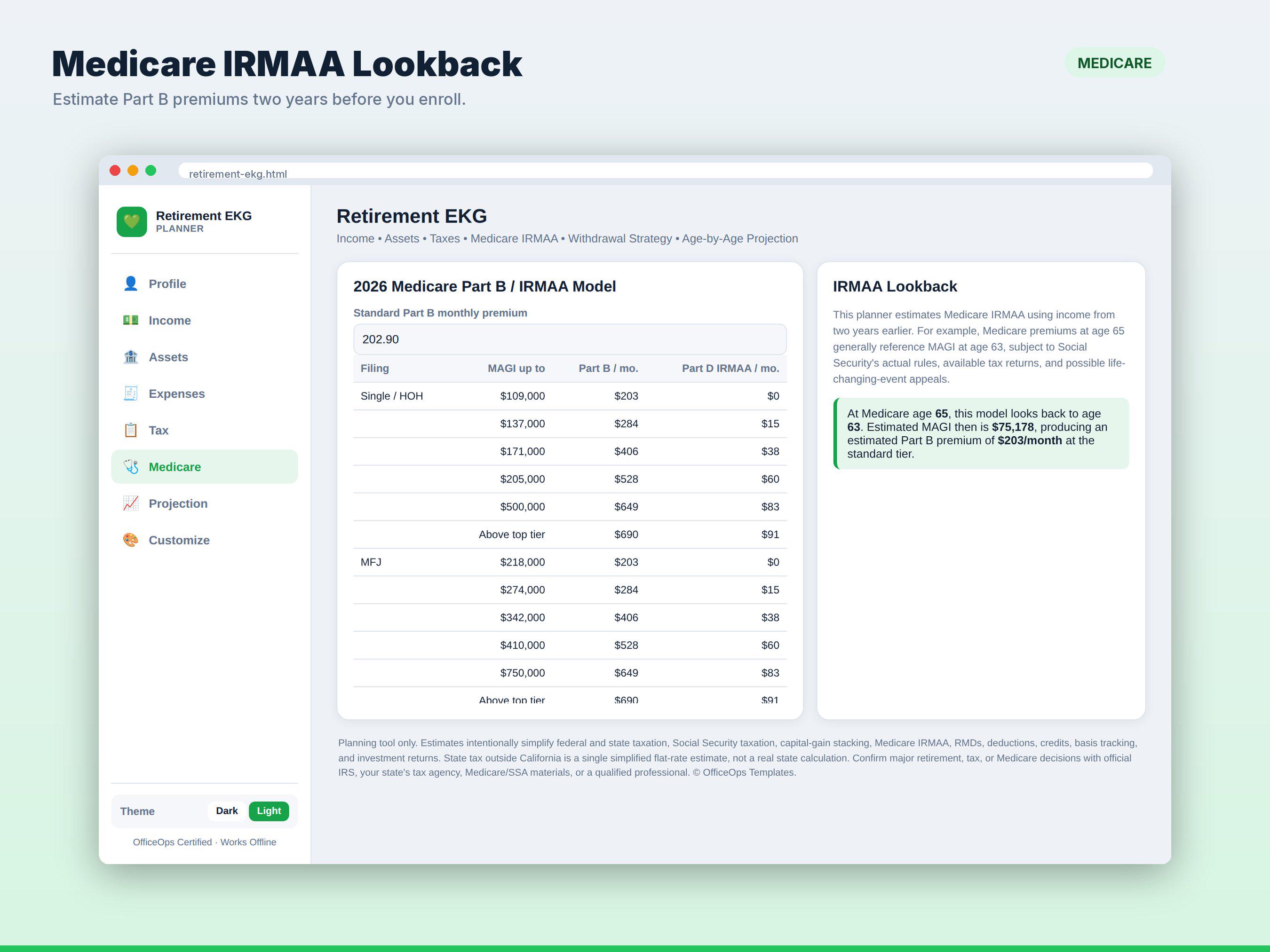Click the Income cash icon
This screenshot has height=952, width=1270.
tap(131, 320)
